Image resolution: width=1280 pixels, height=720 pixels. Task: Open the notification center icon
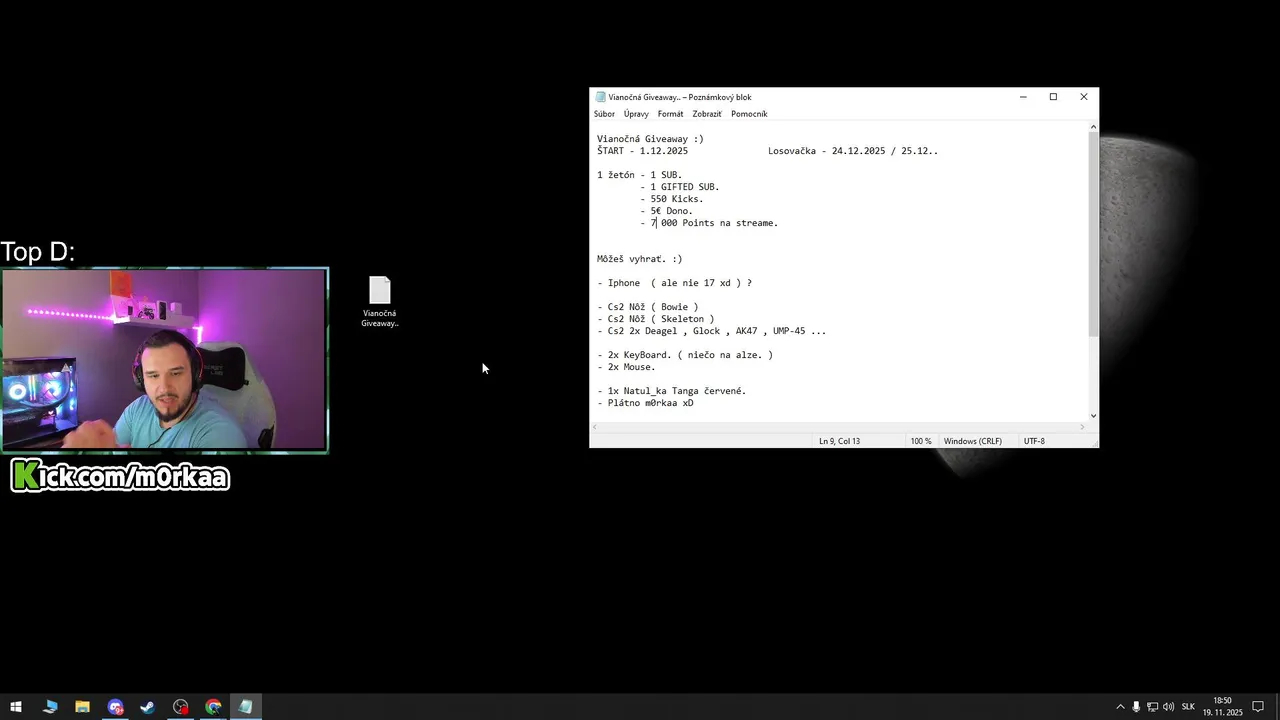pyautogui.click(x=1258, y=707)
